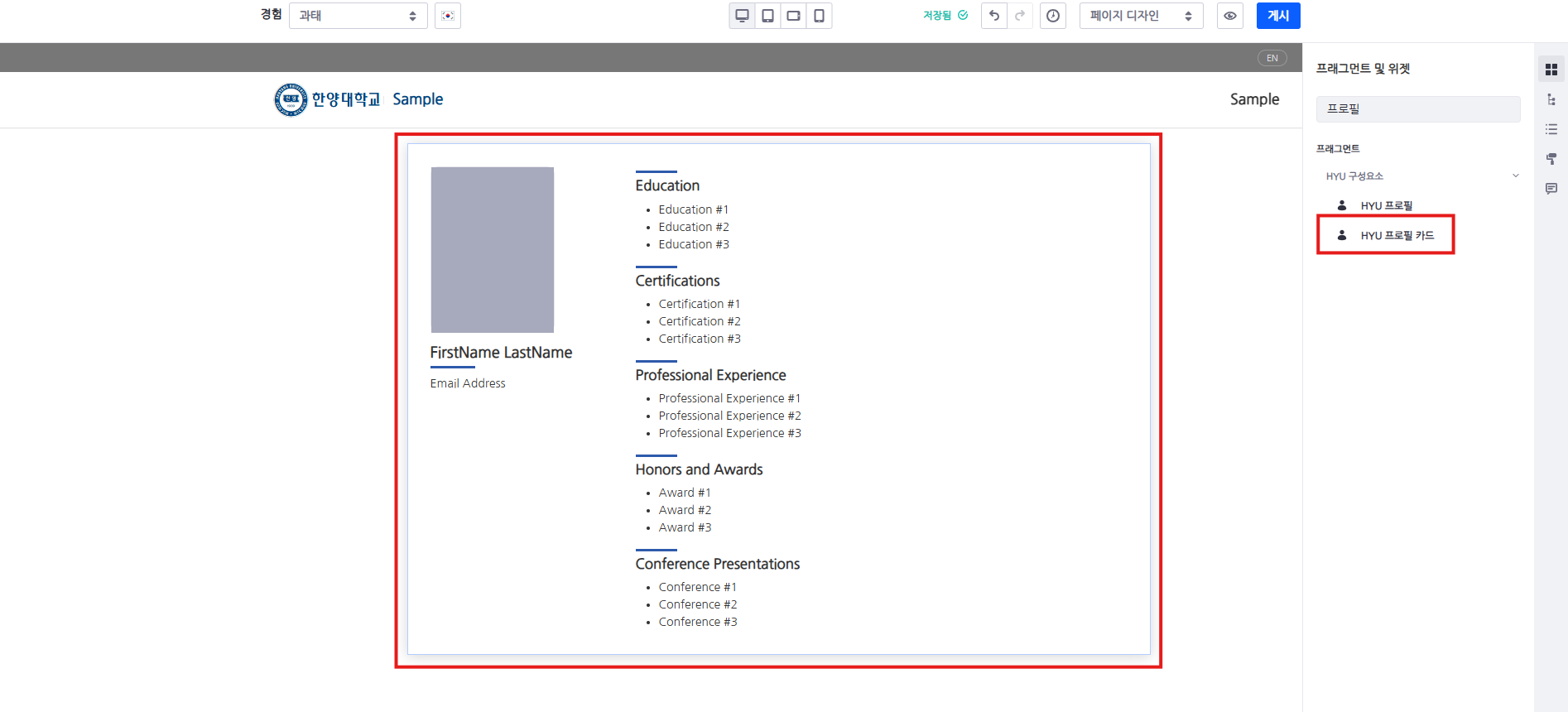Image resolution: width=1568 pixels, height=712 pixels.
Task: Open the contents list icon in sidebar
Action: pyautogui.click(x=1551, y=129)
